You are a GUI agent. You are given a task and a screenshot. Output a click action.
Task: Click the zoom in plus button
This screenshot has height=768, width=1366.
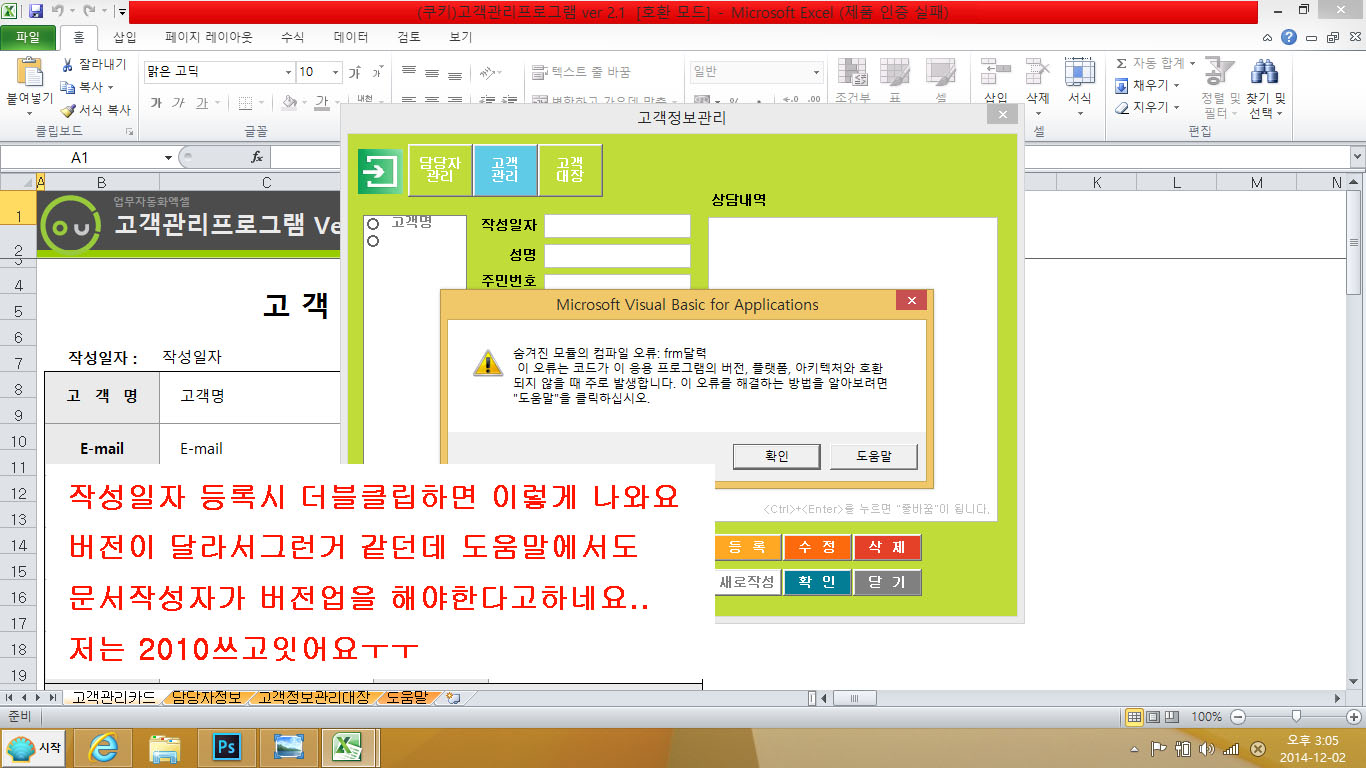1354,717
